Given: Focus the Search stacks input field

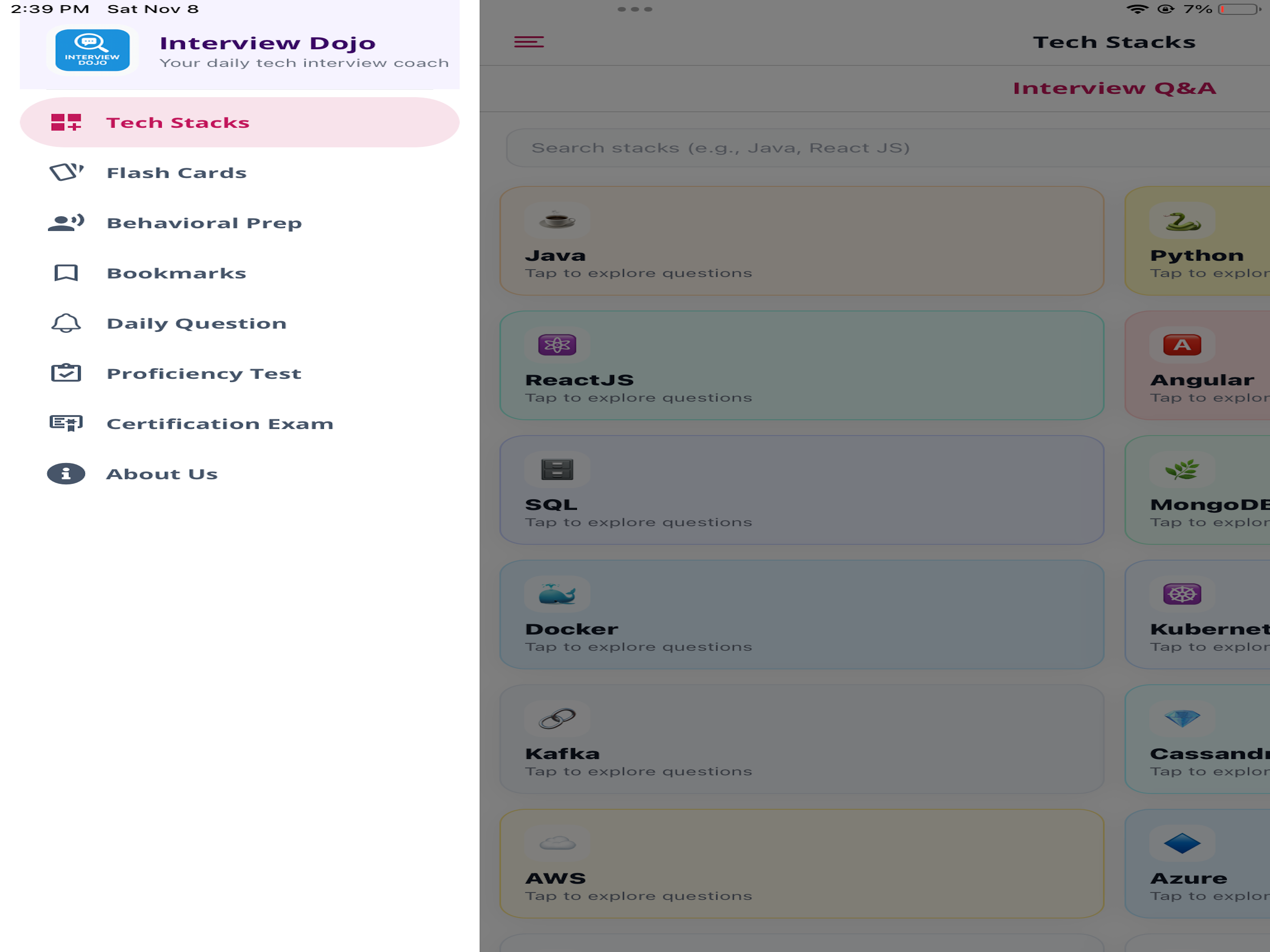Looking at the screenshot, I should 887,147.
